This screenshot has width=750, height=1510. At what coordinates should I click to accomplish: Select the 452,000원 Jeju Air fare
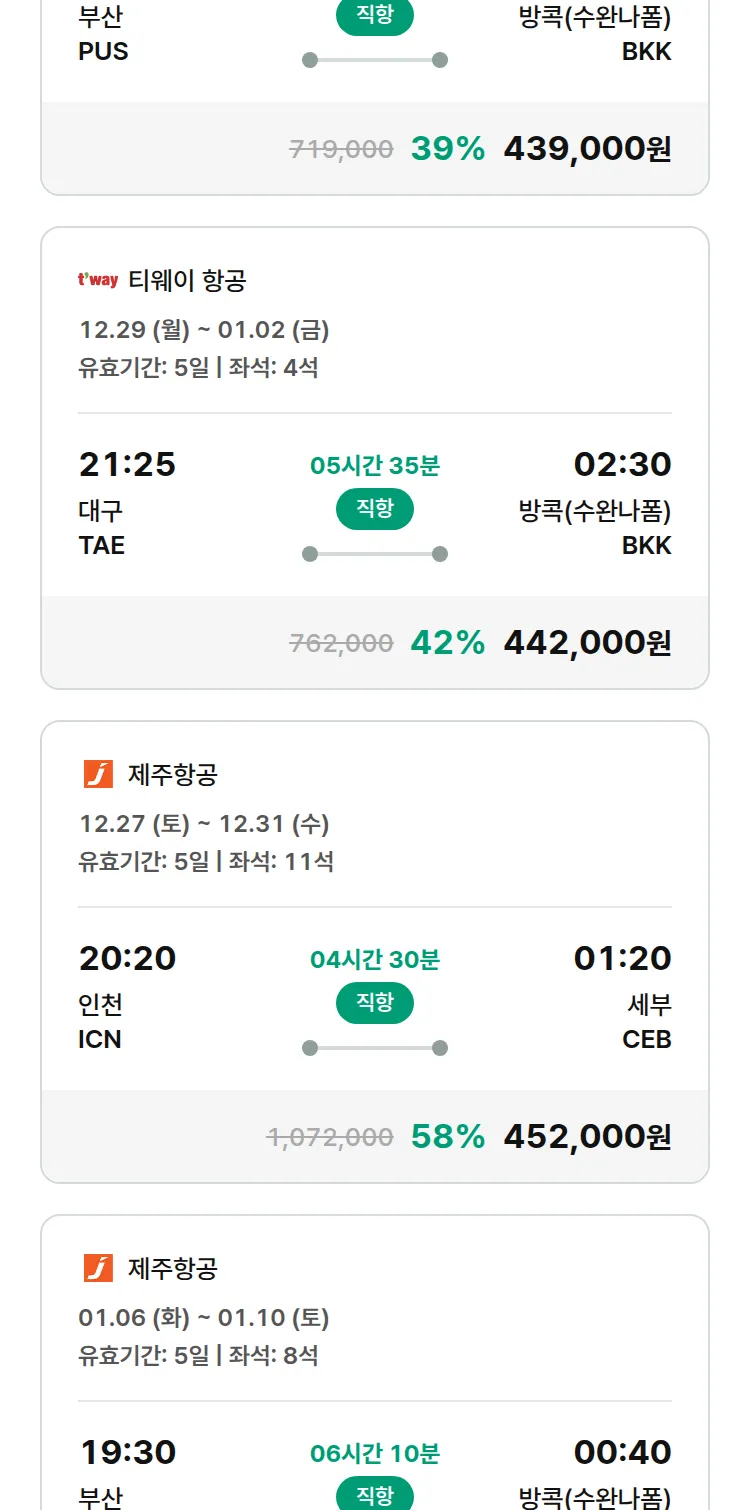(587, 1136)
